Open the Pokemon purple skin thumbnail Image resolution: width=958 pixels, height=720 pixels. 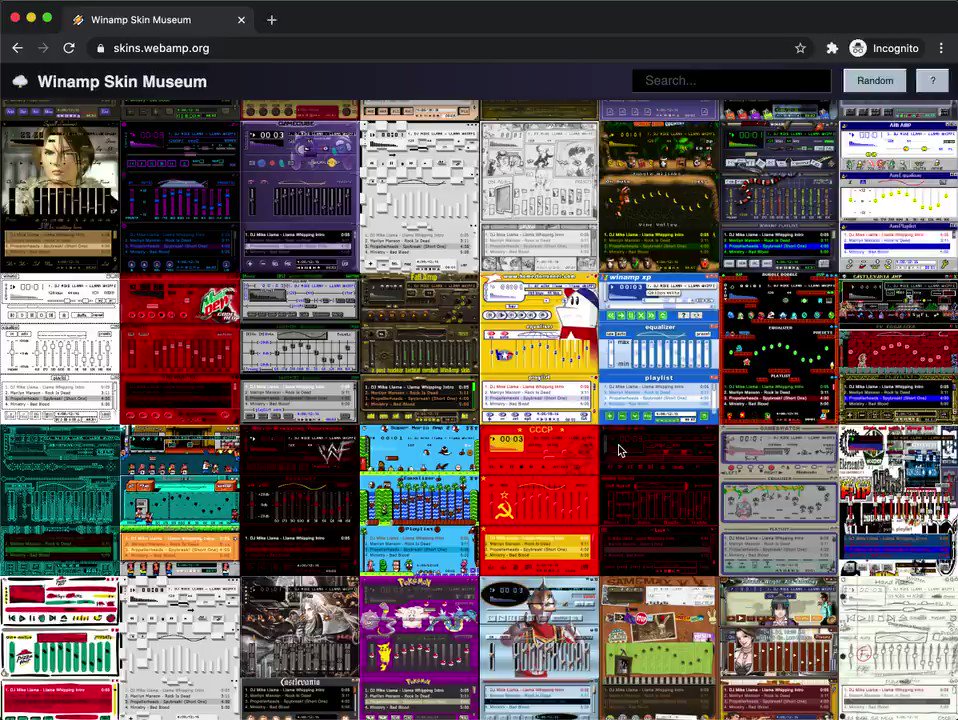[x=419, y=648]
